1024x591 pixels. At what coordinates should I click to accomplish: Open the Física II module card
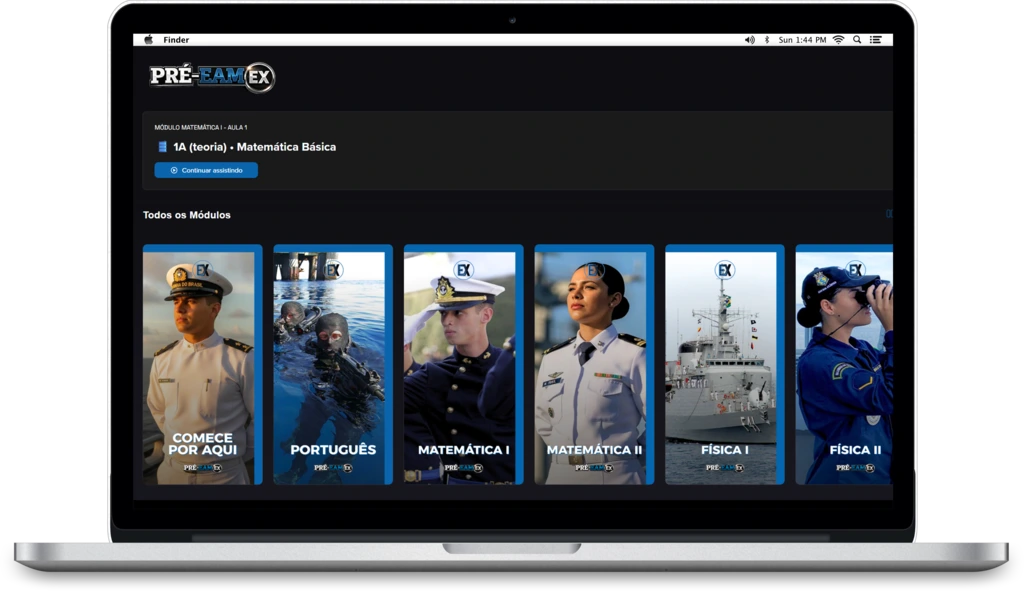coord(845,365)
